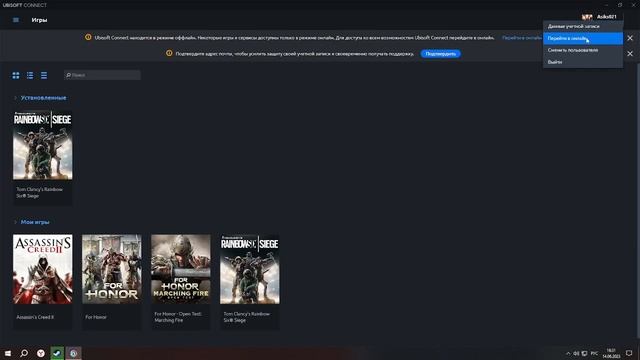
Task: Click For Honor Open Test title text
Action: (178, 317)
